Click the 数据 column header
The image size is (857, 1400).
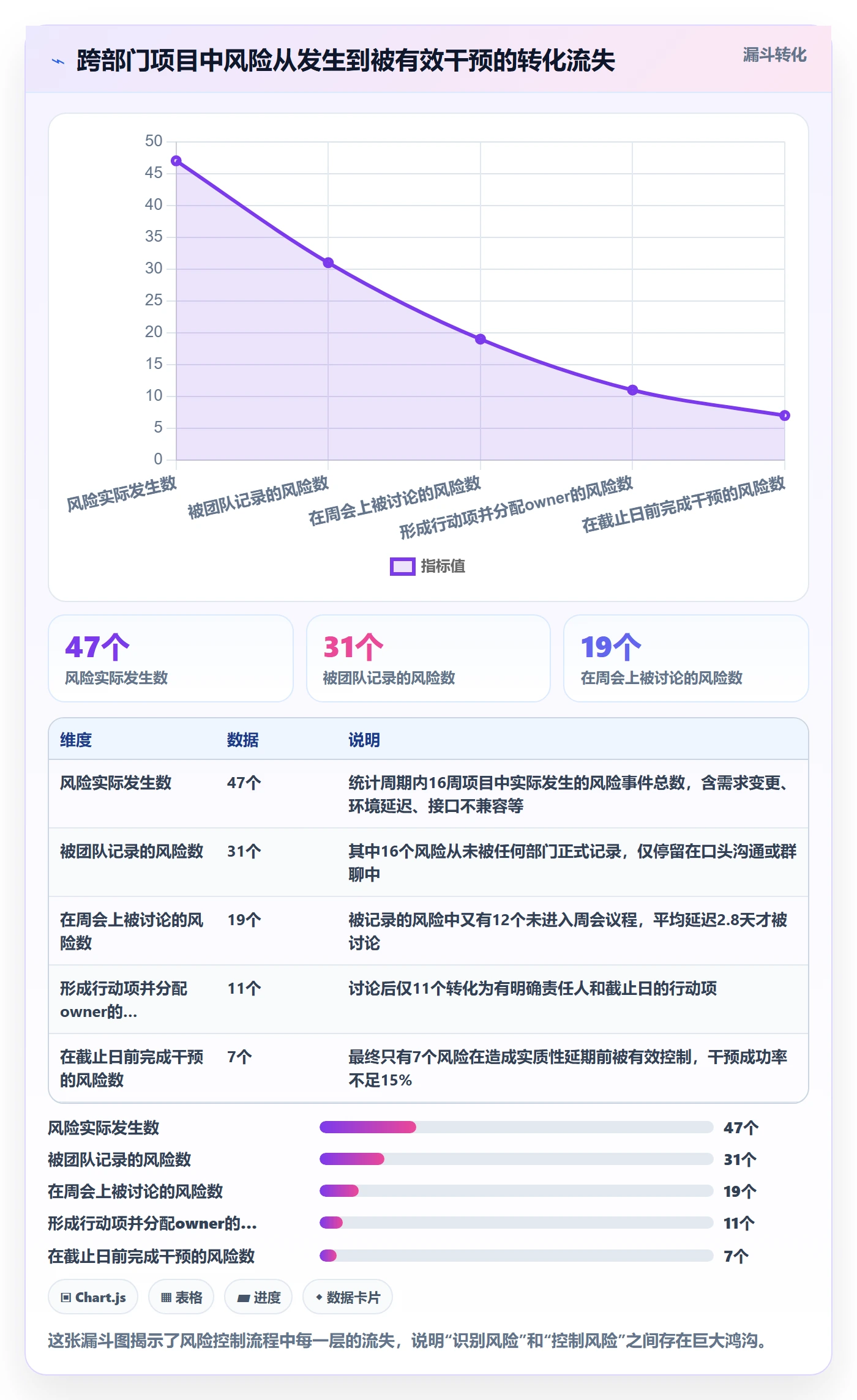point(243,740)
